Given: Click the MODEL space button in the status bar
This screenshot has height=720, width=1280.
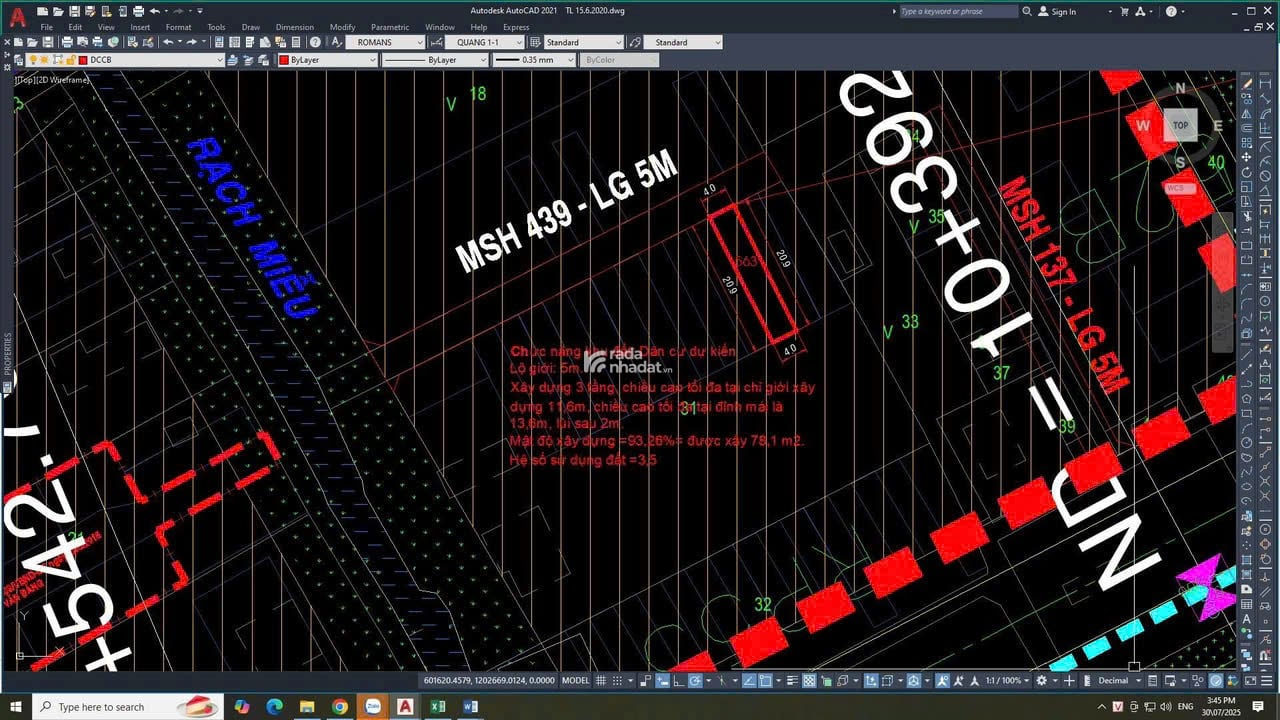Looking at the screenshot, I should (x=575, y=681).
